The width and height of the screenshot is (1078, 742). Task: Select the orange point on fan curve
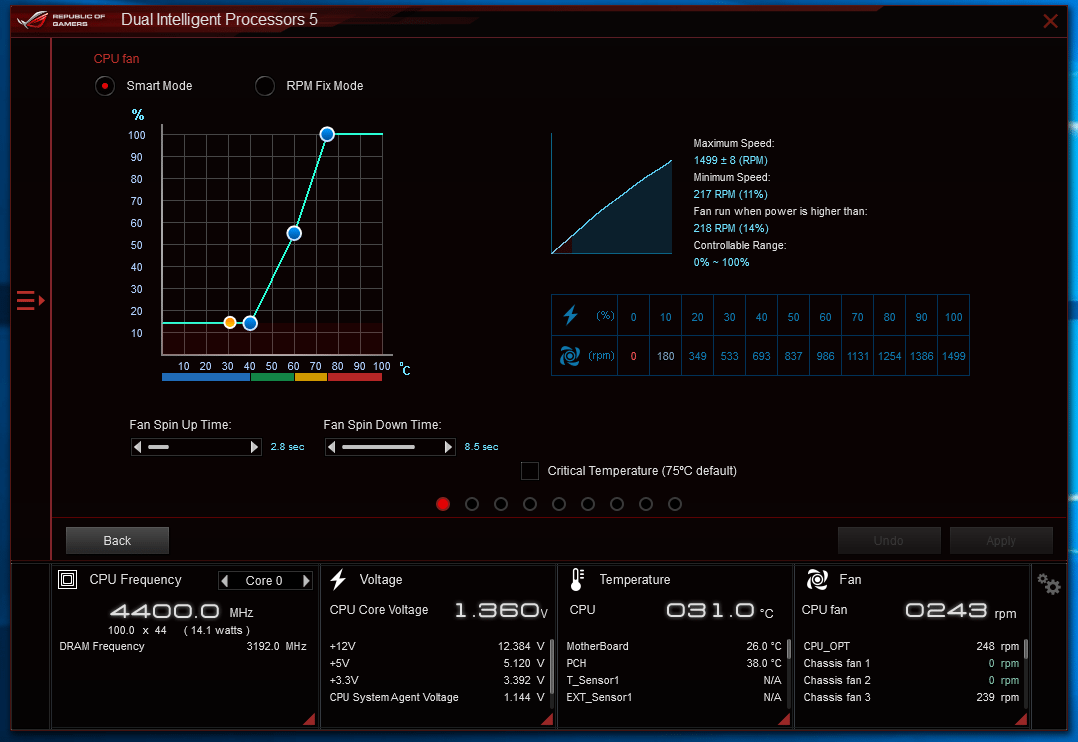[230, 323]
